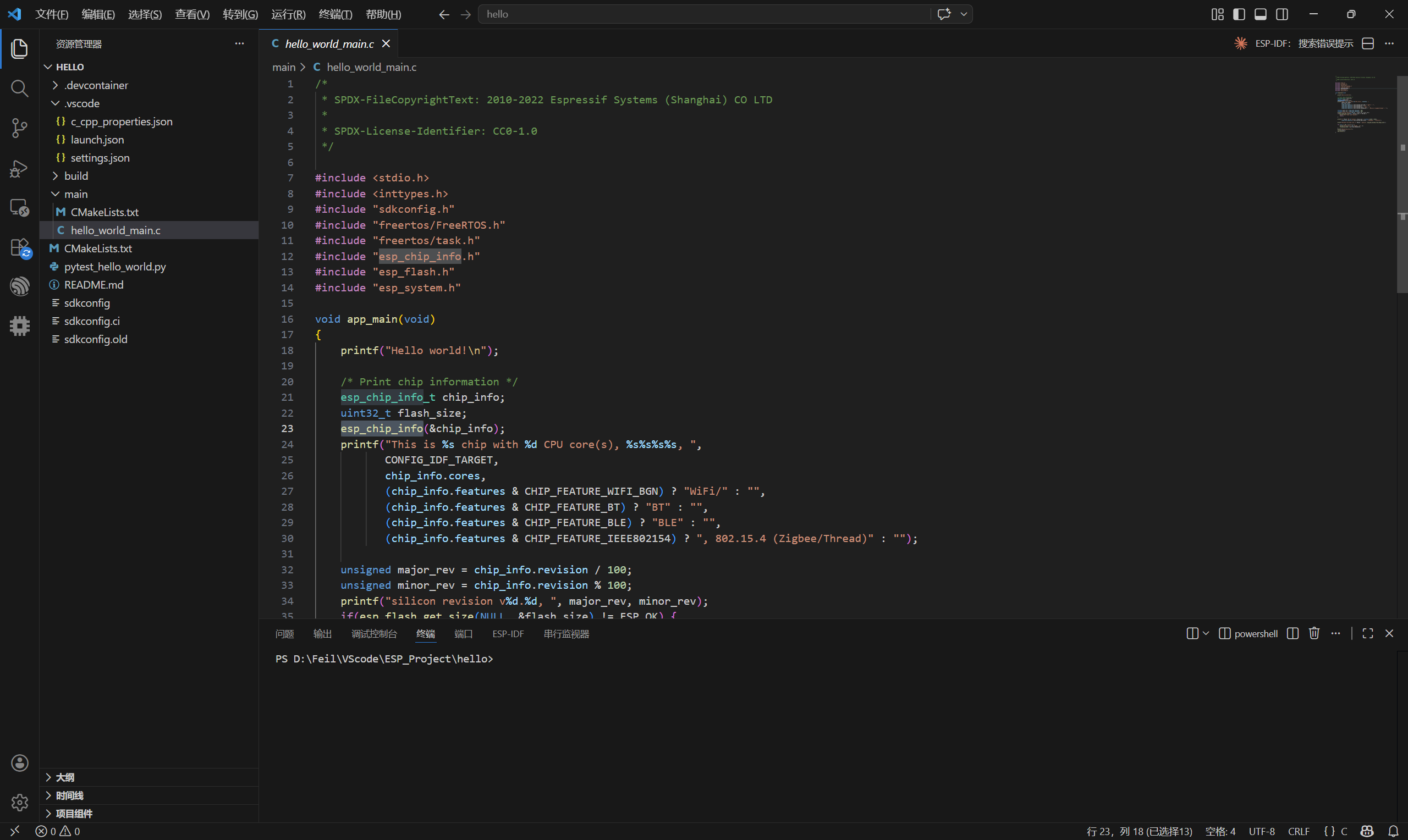
Task: Switch to the Ports panel tab
Action: (463, 633)
